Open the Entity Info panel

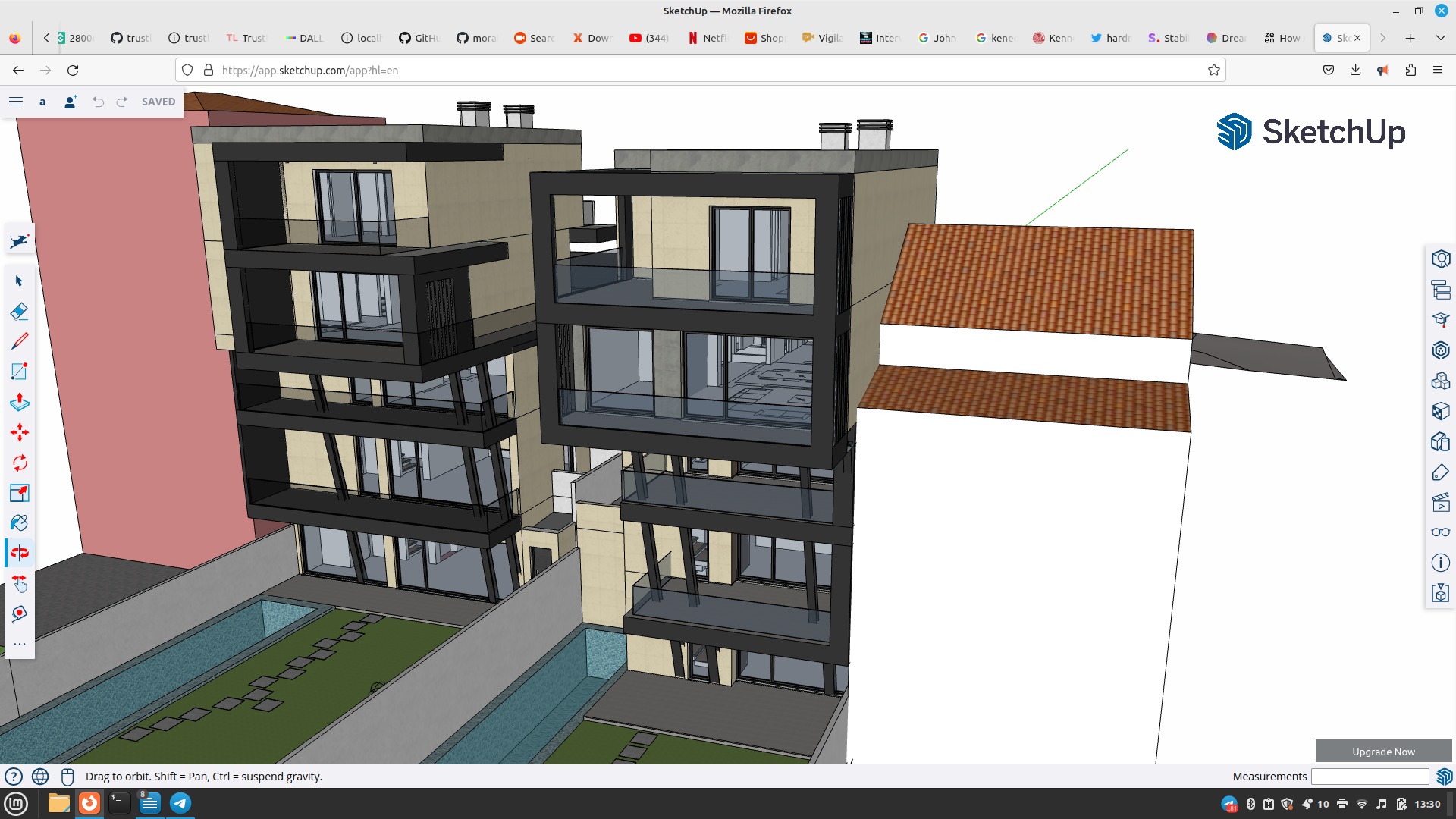1440,259
